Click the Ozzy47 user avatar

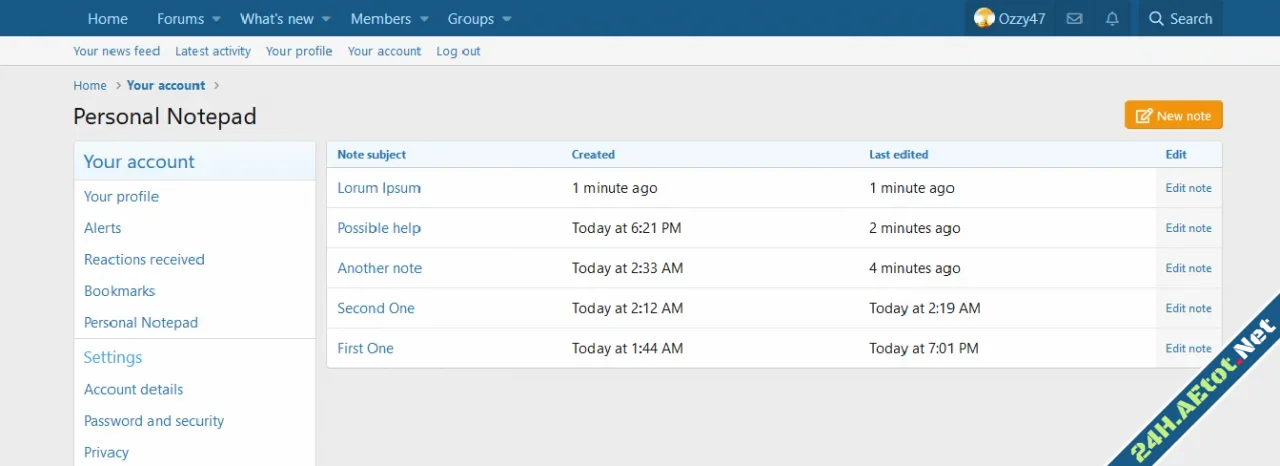(984, 19)
